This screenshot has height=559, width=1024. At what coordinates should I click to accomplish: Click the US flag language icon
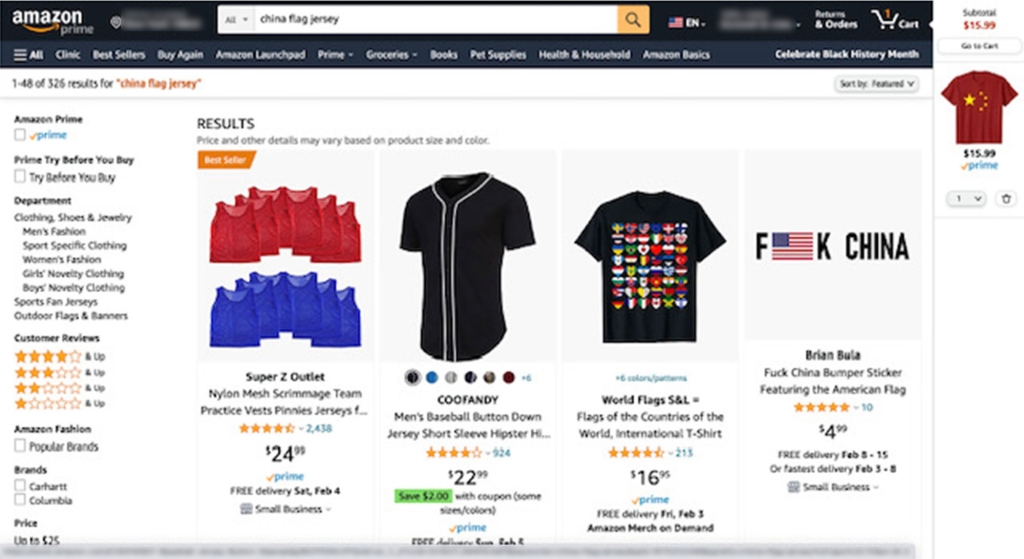tap(675, 23)
